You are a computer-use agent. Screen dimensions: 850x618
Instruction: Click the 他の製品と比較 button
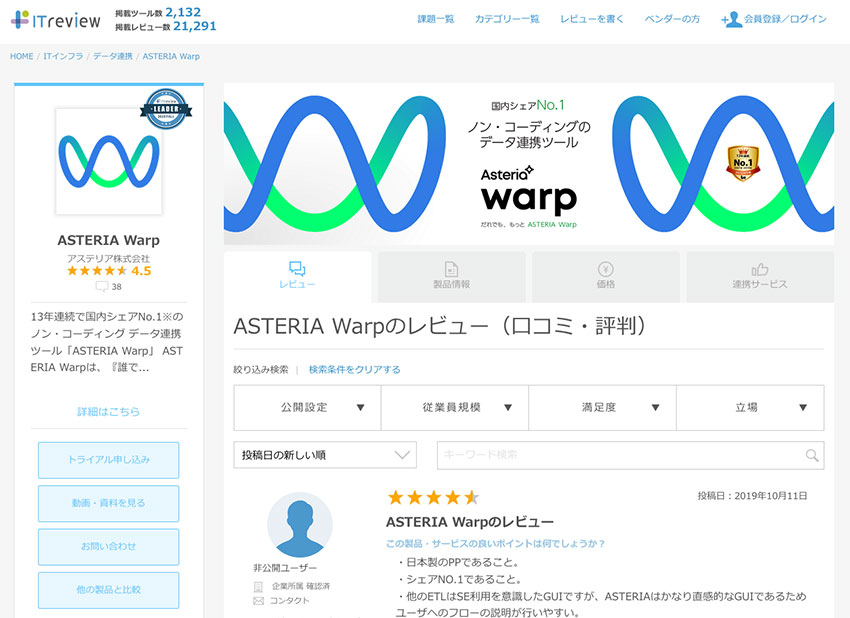108,590
